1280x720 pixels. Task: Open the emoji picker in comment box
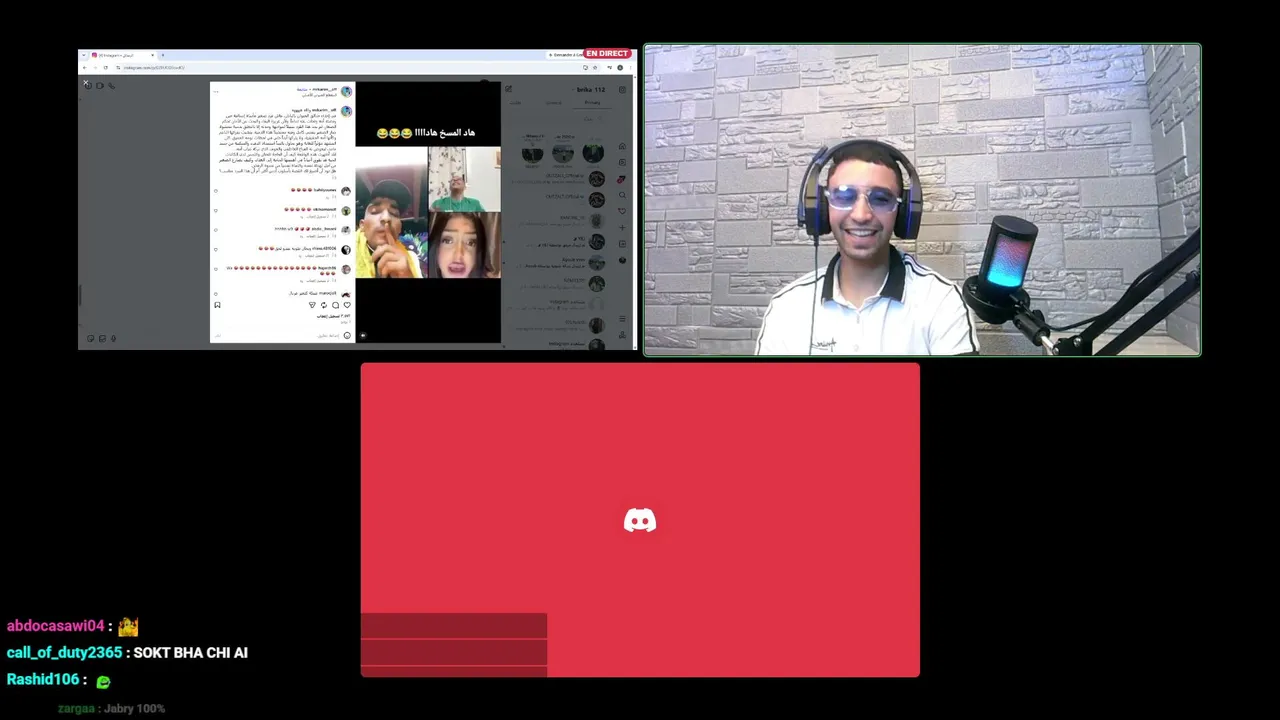coord(347,335)
